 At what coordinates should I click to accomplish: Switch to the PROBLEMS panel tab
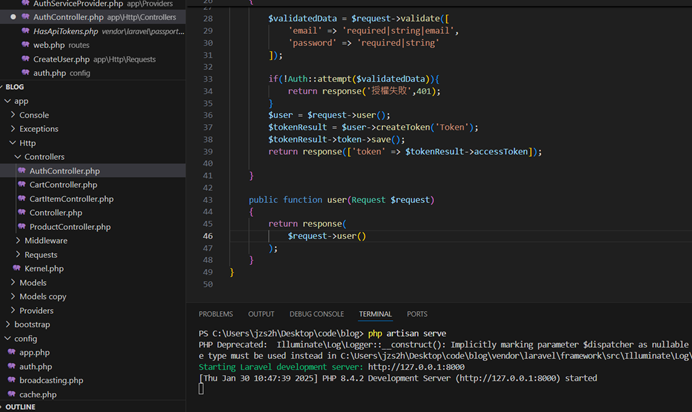click(215, 314)
